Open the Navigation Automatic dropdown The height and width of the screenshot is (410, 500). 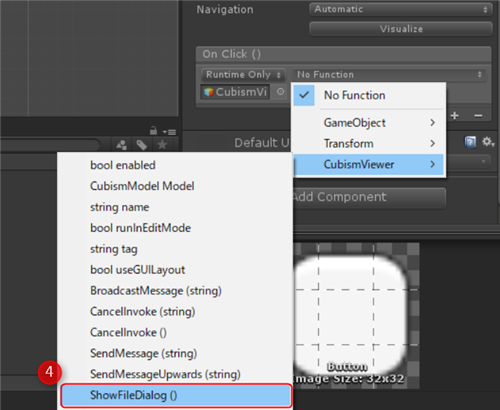[401, 9]
